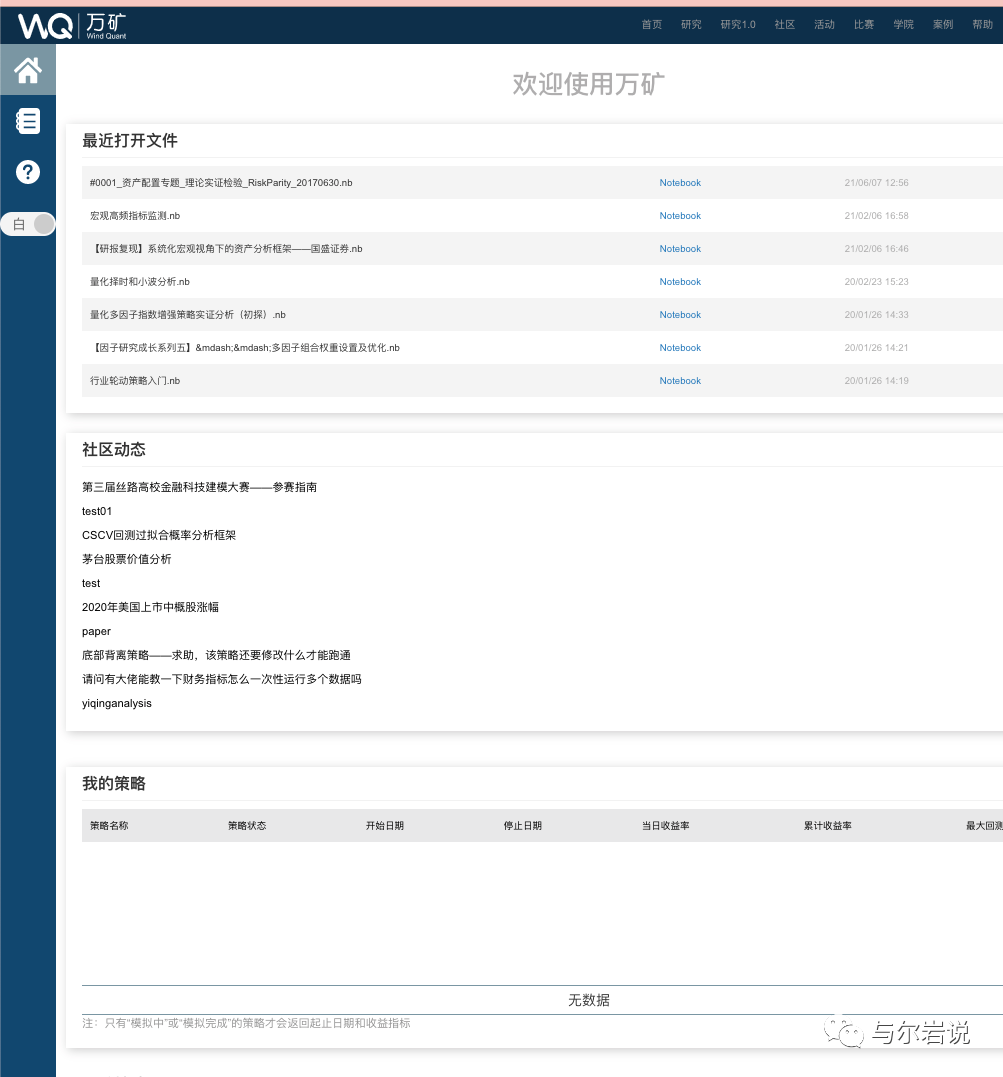
Task: Open 第三届丝路高校金融科技建模大赛 post
Action: pyautogui.click(x=199, y=487)
